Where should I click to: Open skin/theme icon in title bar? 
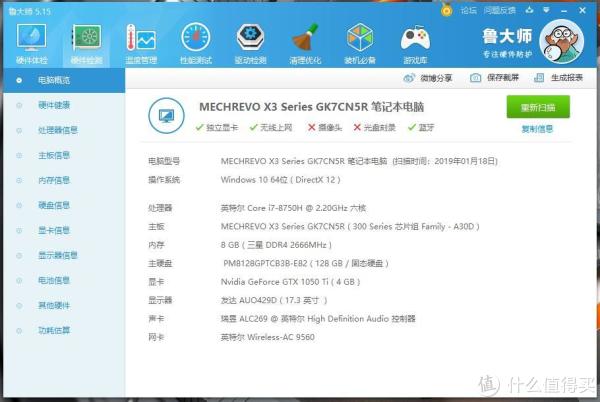pyautogui.click(x=530, y=10)
